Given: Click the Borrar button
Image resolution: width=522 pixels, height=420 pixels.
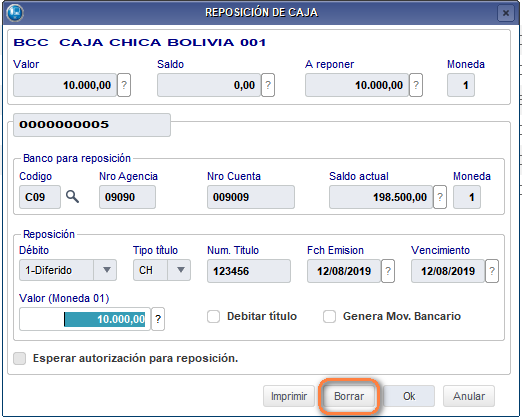Looking at the screenshot, I should [x=349, y=396].
